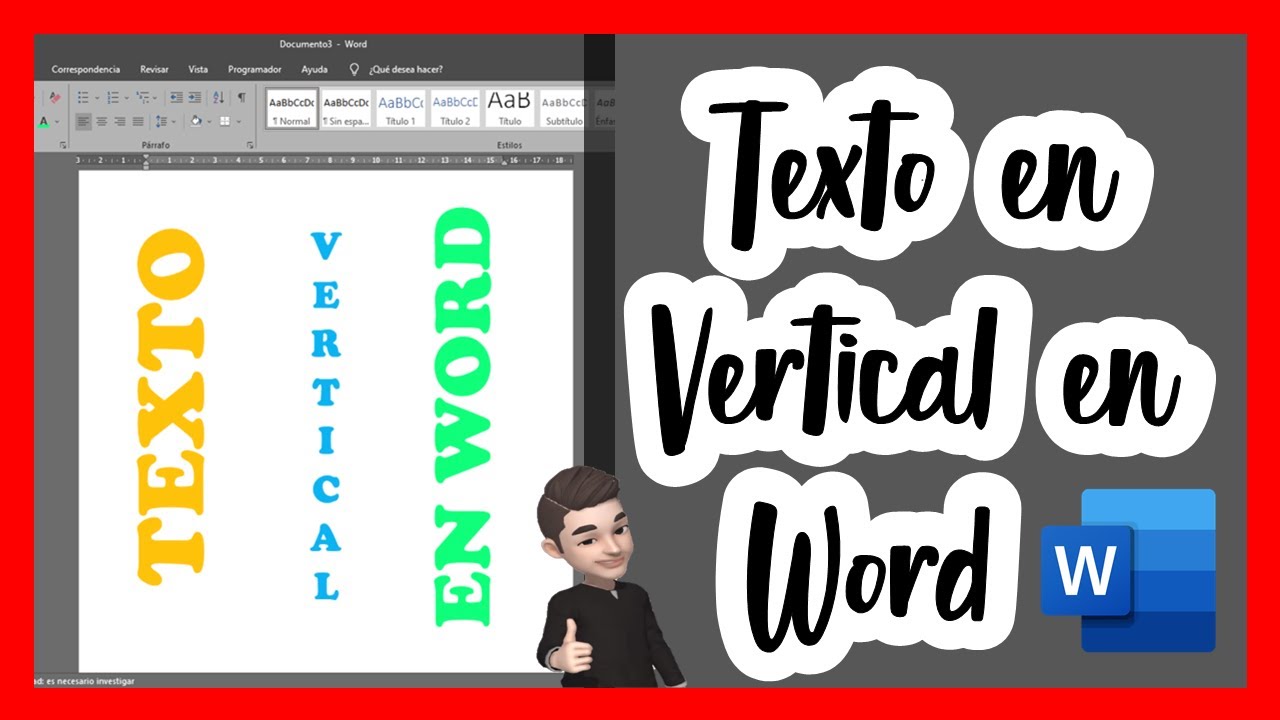Open the Font group dialog launcher

(63, 146)
